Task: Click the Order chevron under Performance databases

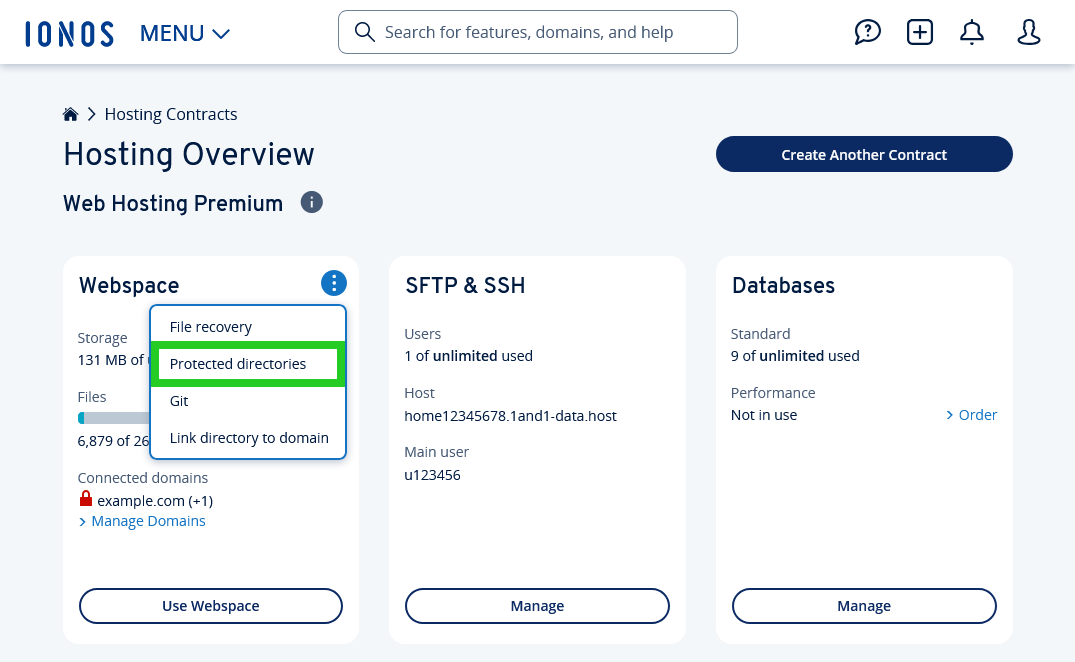Action: click(970, 414)
